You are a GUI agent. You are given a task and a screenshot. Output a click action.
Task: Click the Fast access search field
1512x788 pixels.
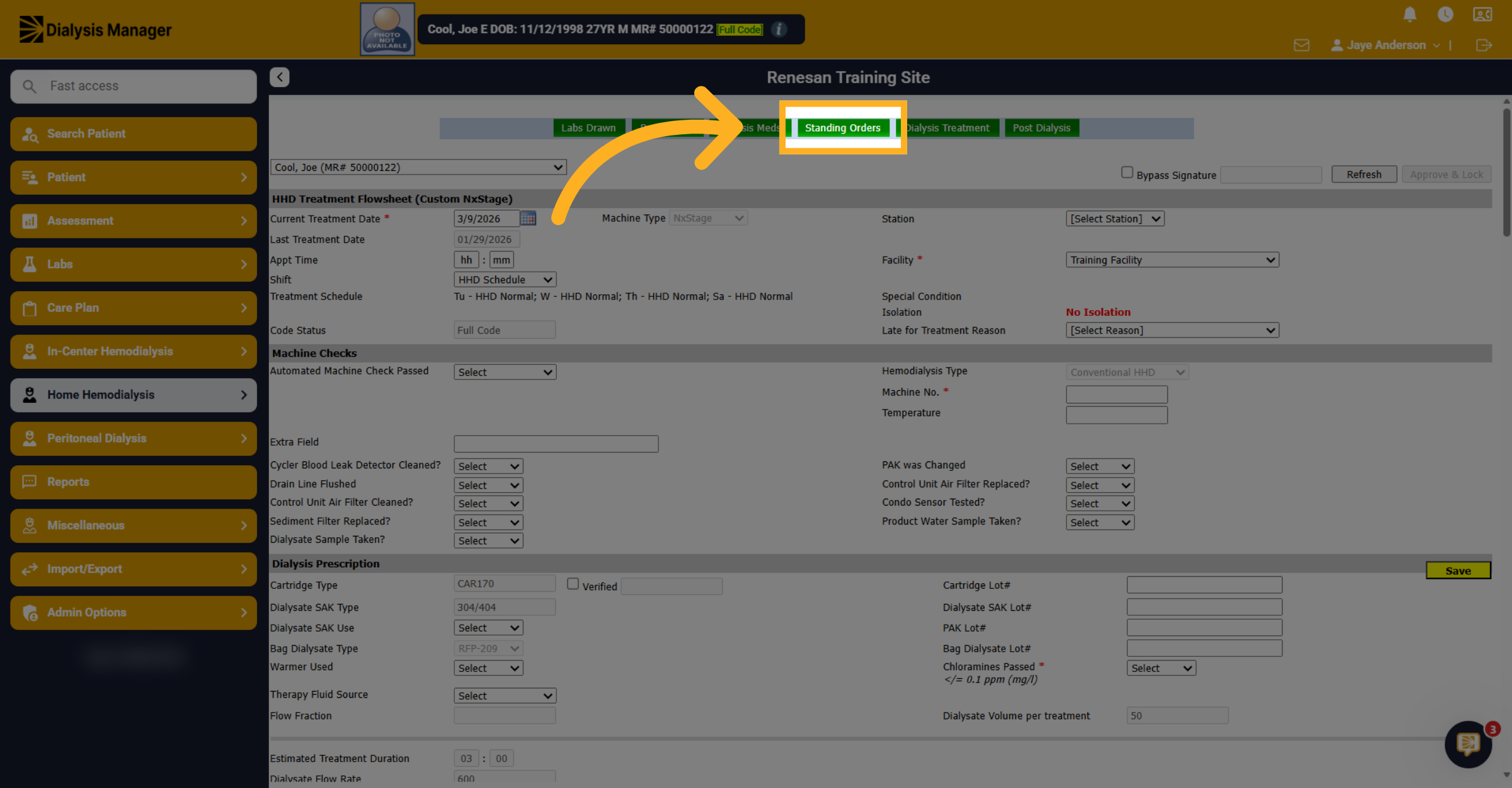134,86
